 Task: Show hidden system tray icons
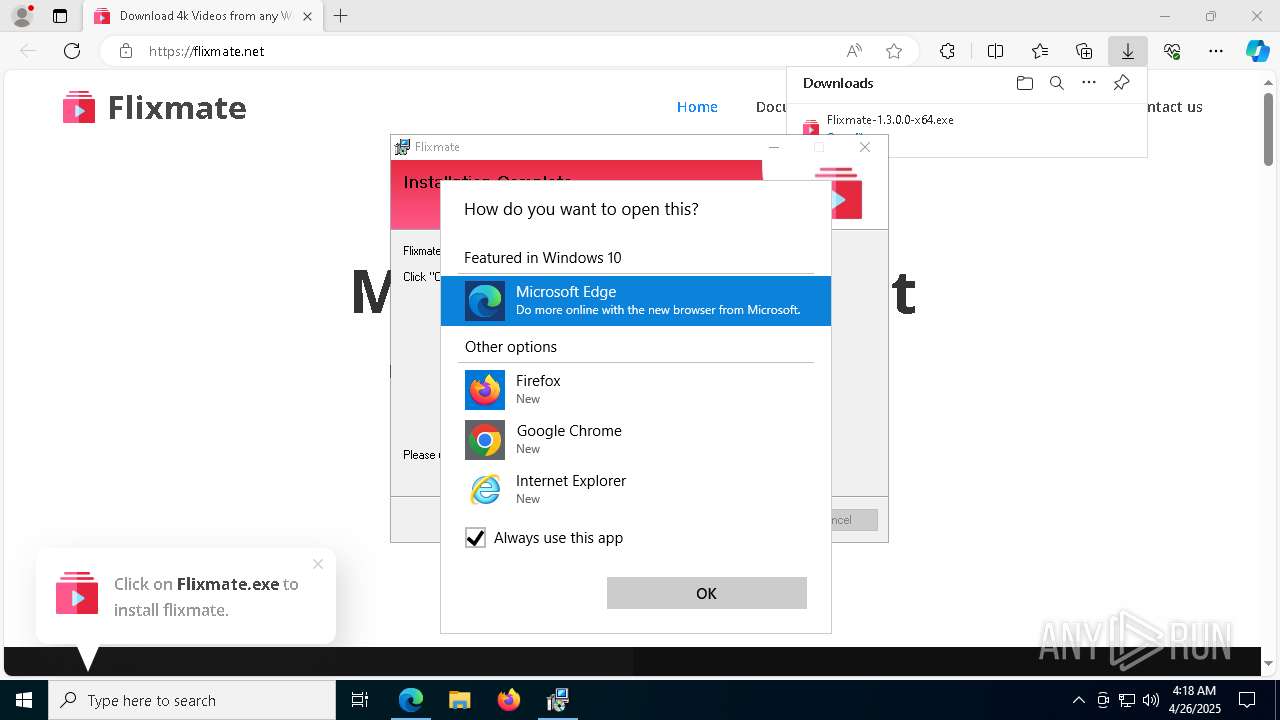click(1078, 700)
